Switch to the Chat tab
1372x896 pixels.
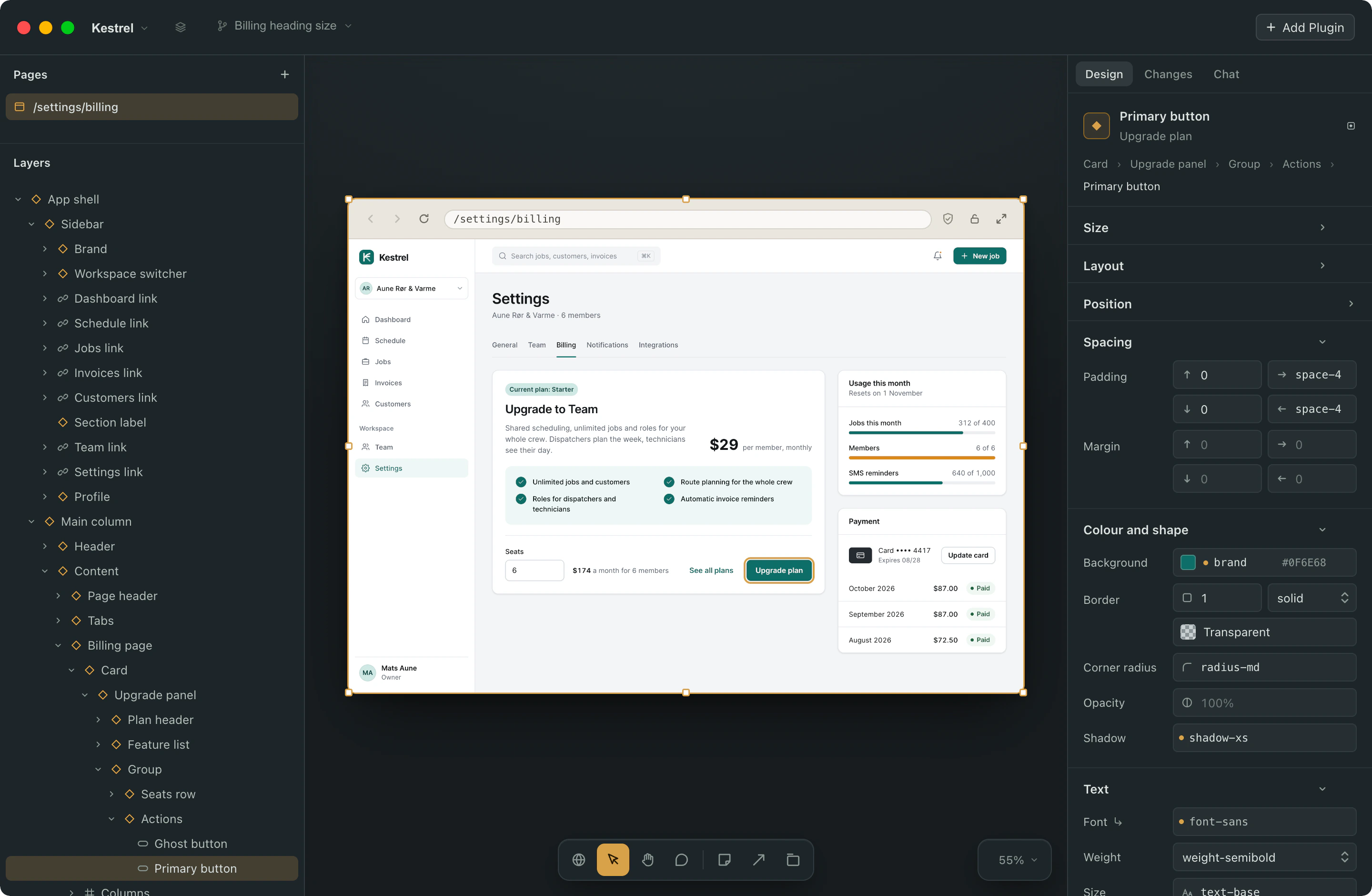pyautogui.click(x=1226, y=74)
